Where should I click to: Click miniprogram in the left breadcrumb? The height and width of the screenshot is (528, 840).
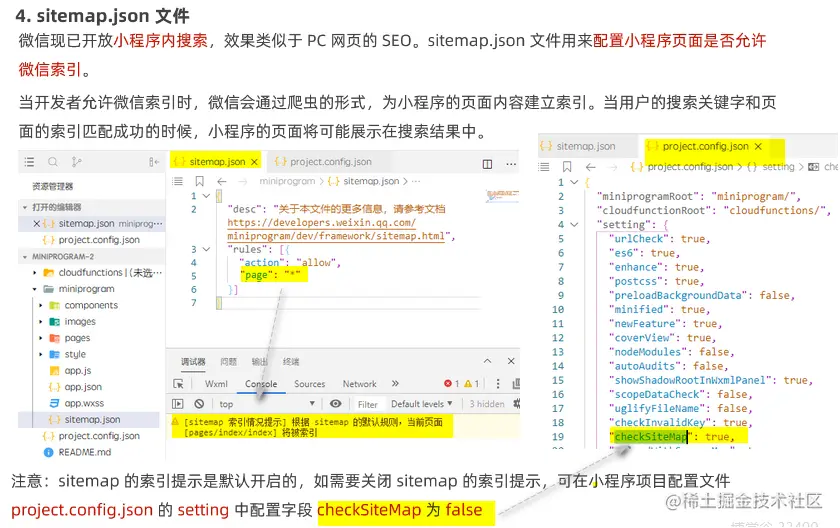pyautogui.click(x=287, y=181)
